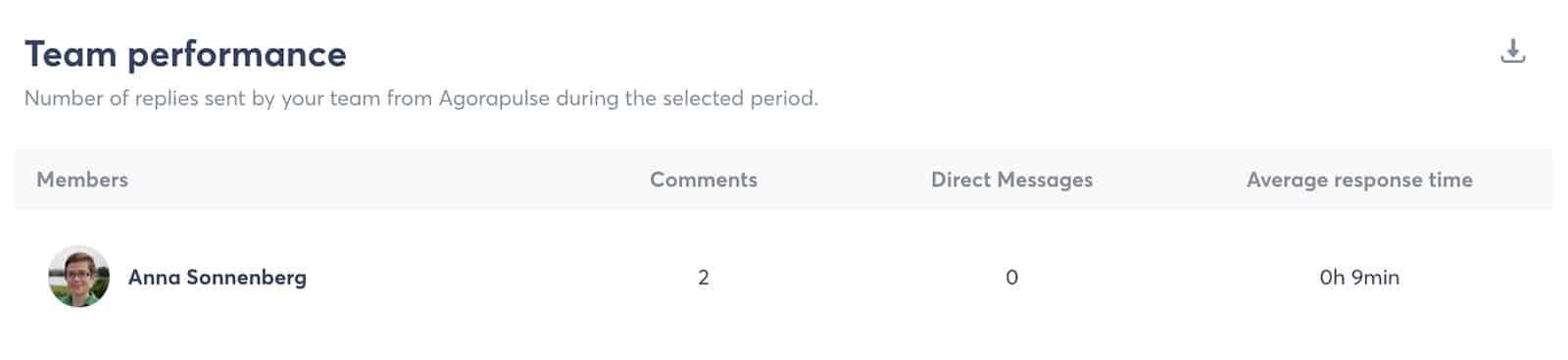
Task: Click the direct messages count 0
Action: [1011, 278]
